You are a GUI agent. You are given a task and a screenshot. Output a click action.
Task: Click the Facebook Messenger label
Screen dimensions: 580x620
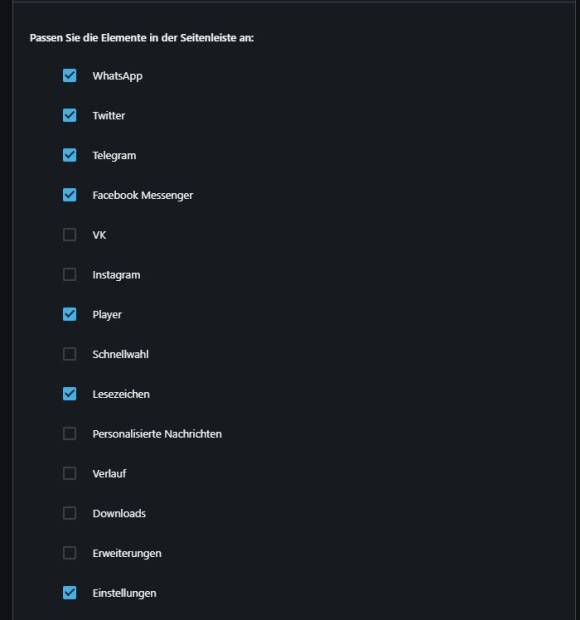tap(143, 195)
